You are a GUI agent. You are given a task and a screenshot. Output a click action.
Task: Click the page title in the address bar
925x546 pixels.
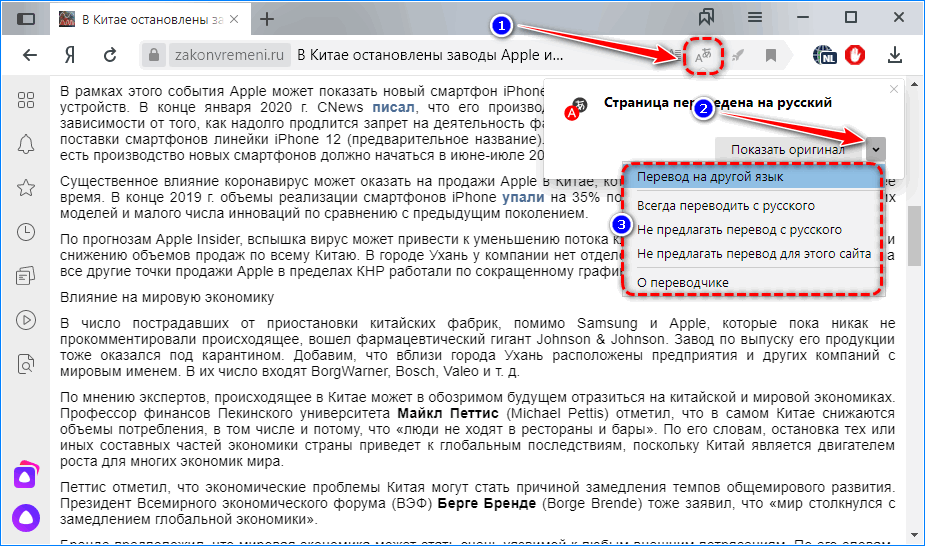(x=430, y=55)
